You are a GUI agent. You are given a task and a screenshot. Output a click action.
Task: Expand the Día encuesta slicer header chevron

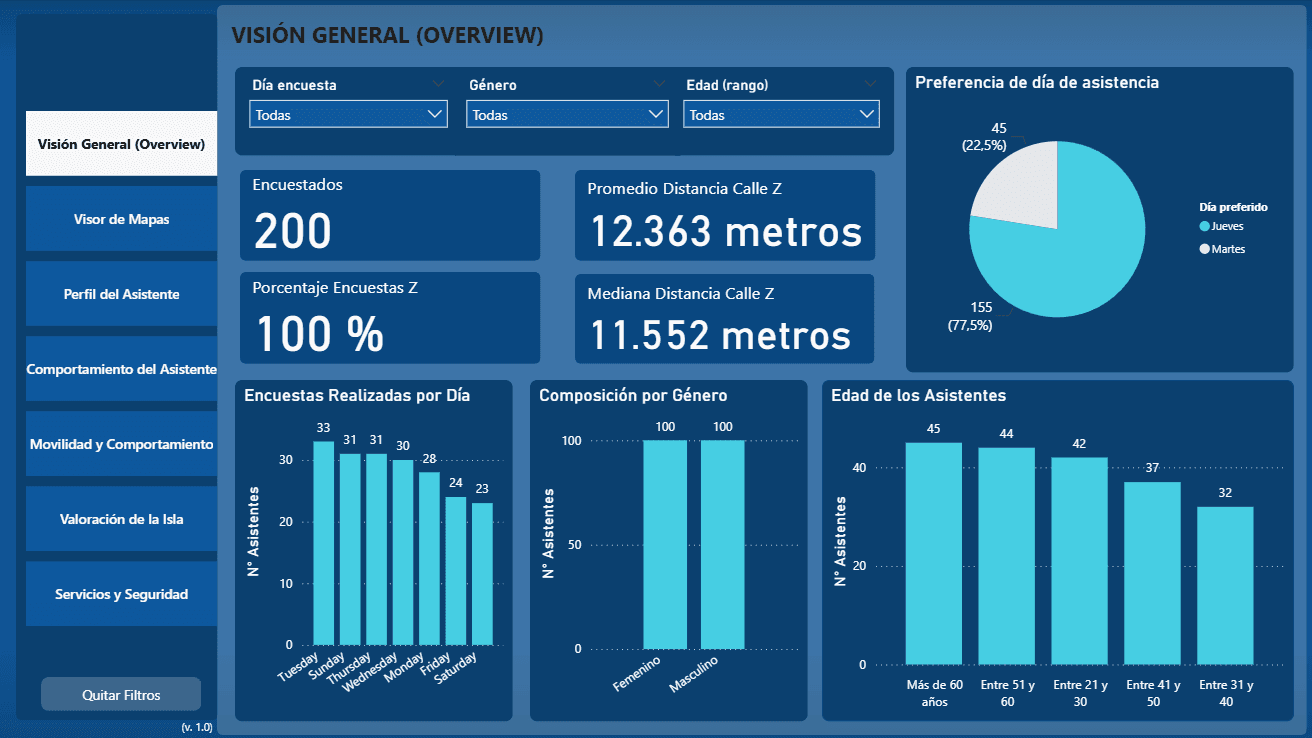click(438, 84)
